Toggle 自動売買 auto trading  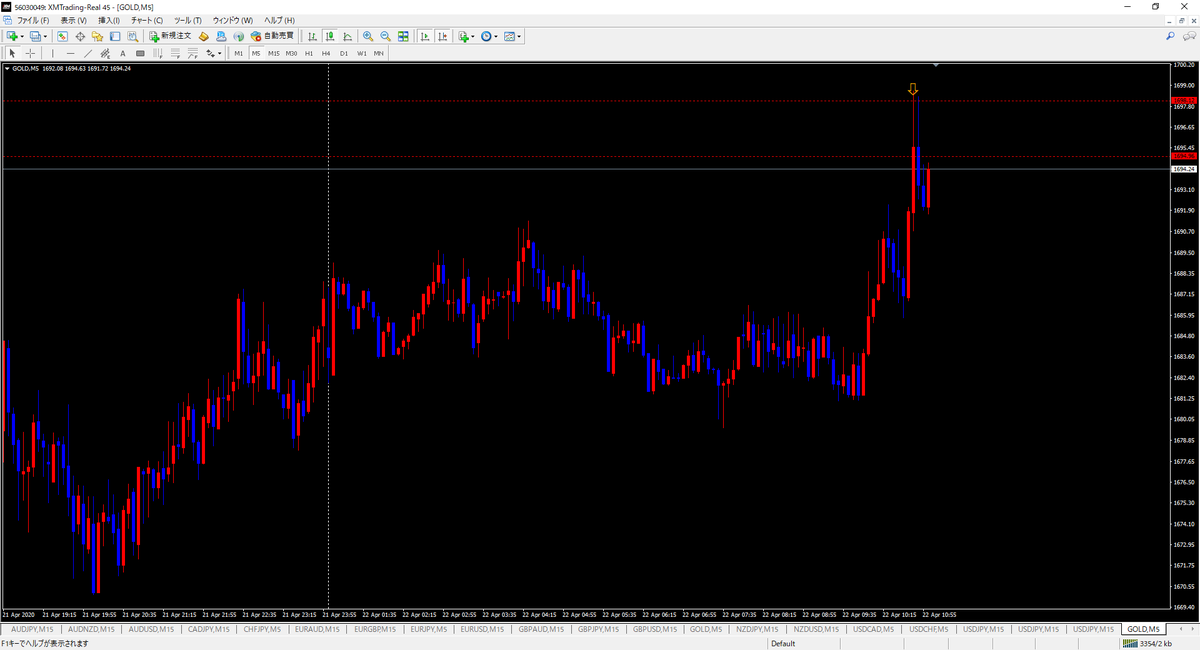tap(272, 36)
